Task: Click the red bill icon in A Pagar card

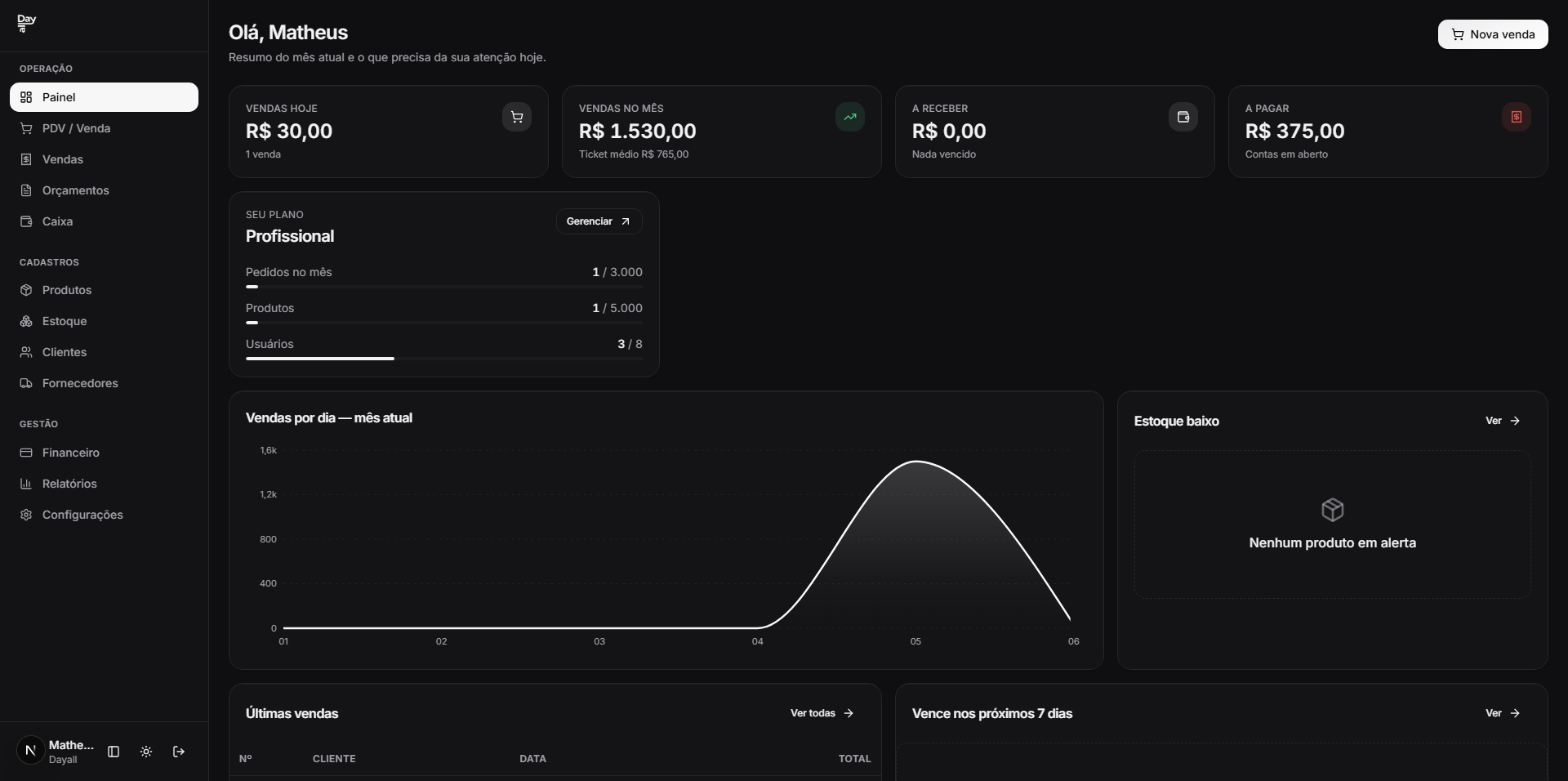Action: (x=1517, y=117)
